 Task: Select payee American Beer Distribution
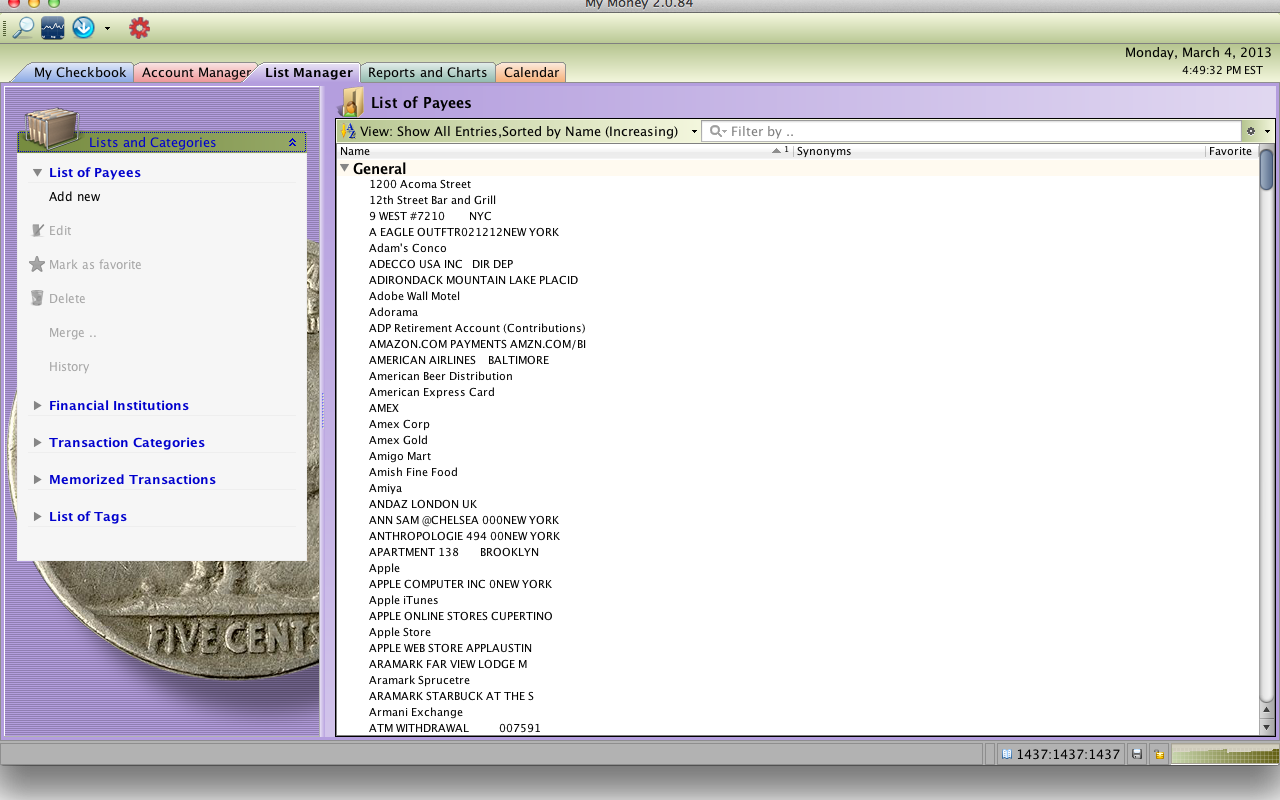pos(441,376)
